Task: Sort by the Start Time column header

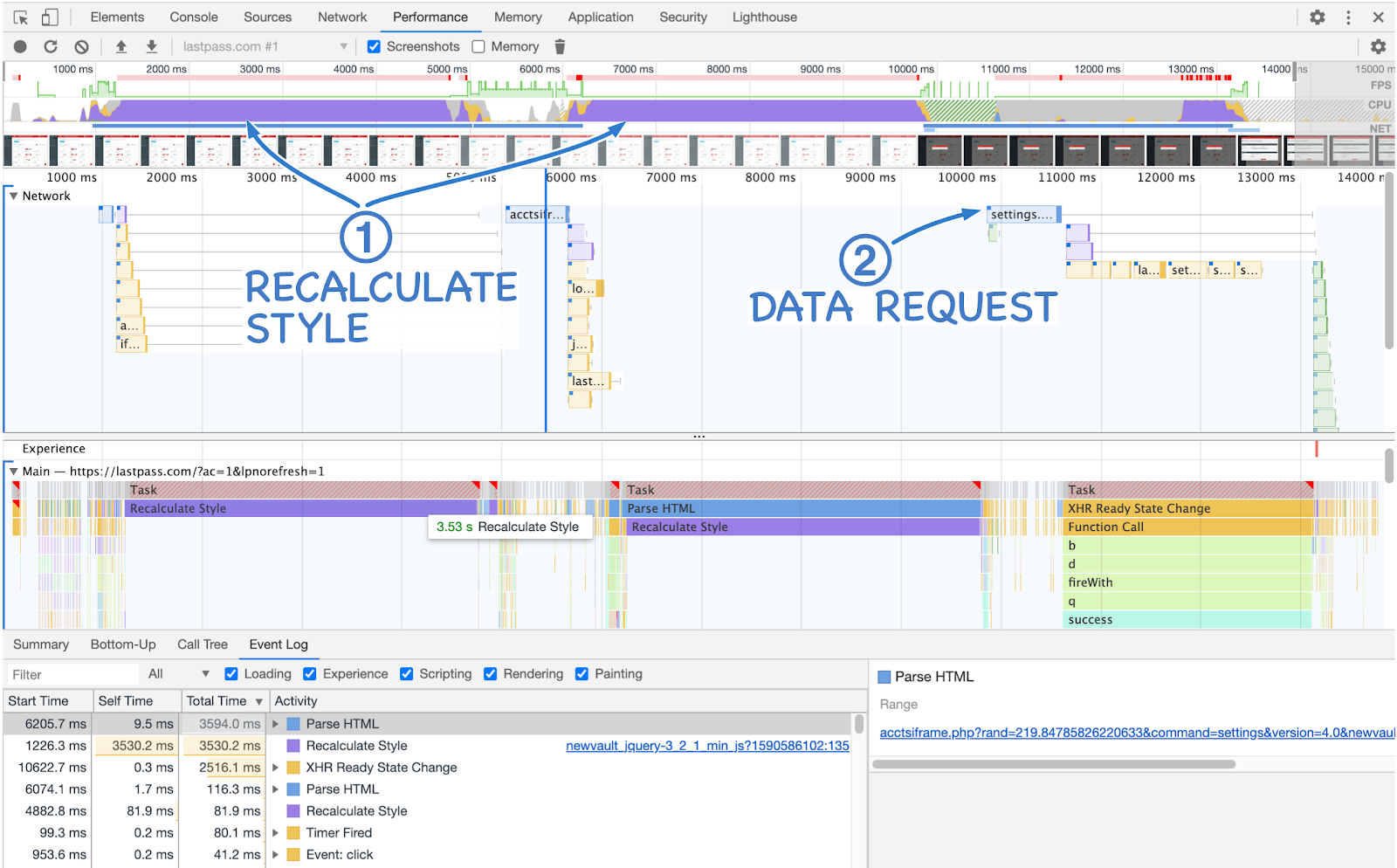Action: pyautogui.click(x=47, y=701)
